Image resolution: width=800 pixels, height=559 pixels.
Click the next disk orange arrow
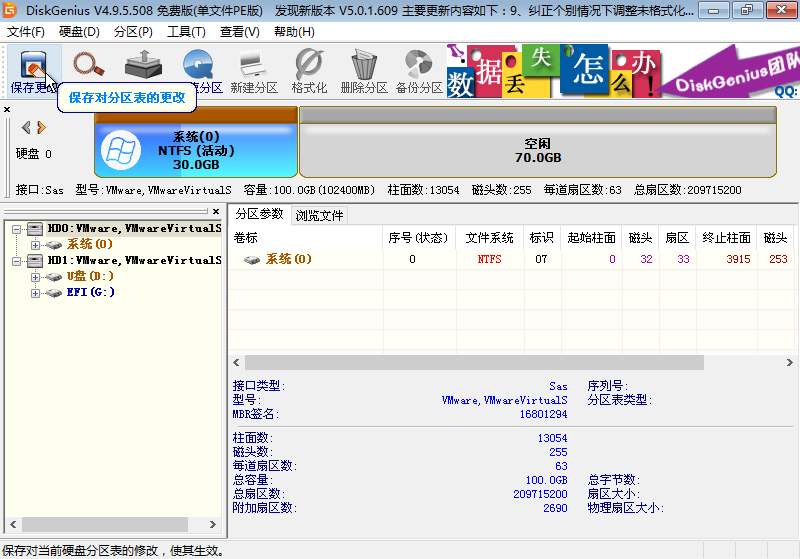coord(41,127)
